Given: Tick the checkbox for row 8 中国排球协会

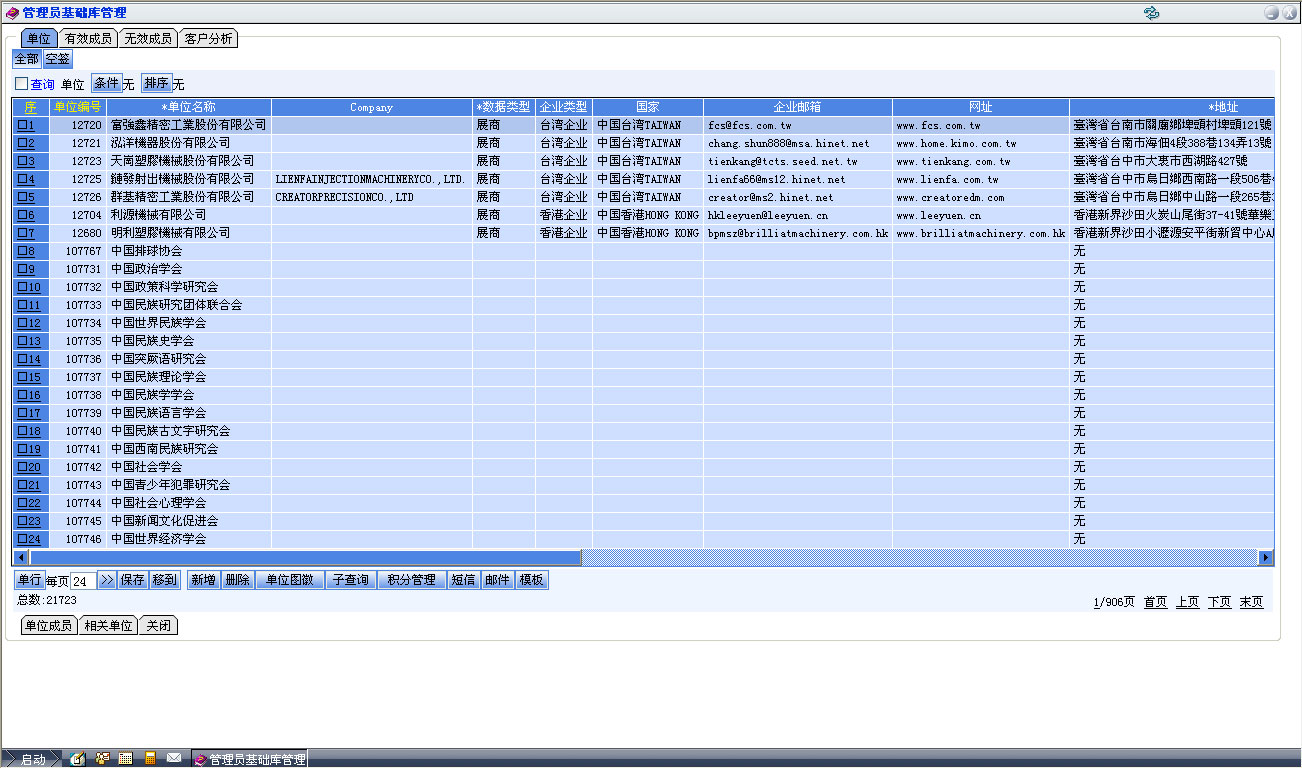Looking at the screenshot, I should (x=22, y=251).
